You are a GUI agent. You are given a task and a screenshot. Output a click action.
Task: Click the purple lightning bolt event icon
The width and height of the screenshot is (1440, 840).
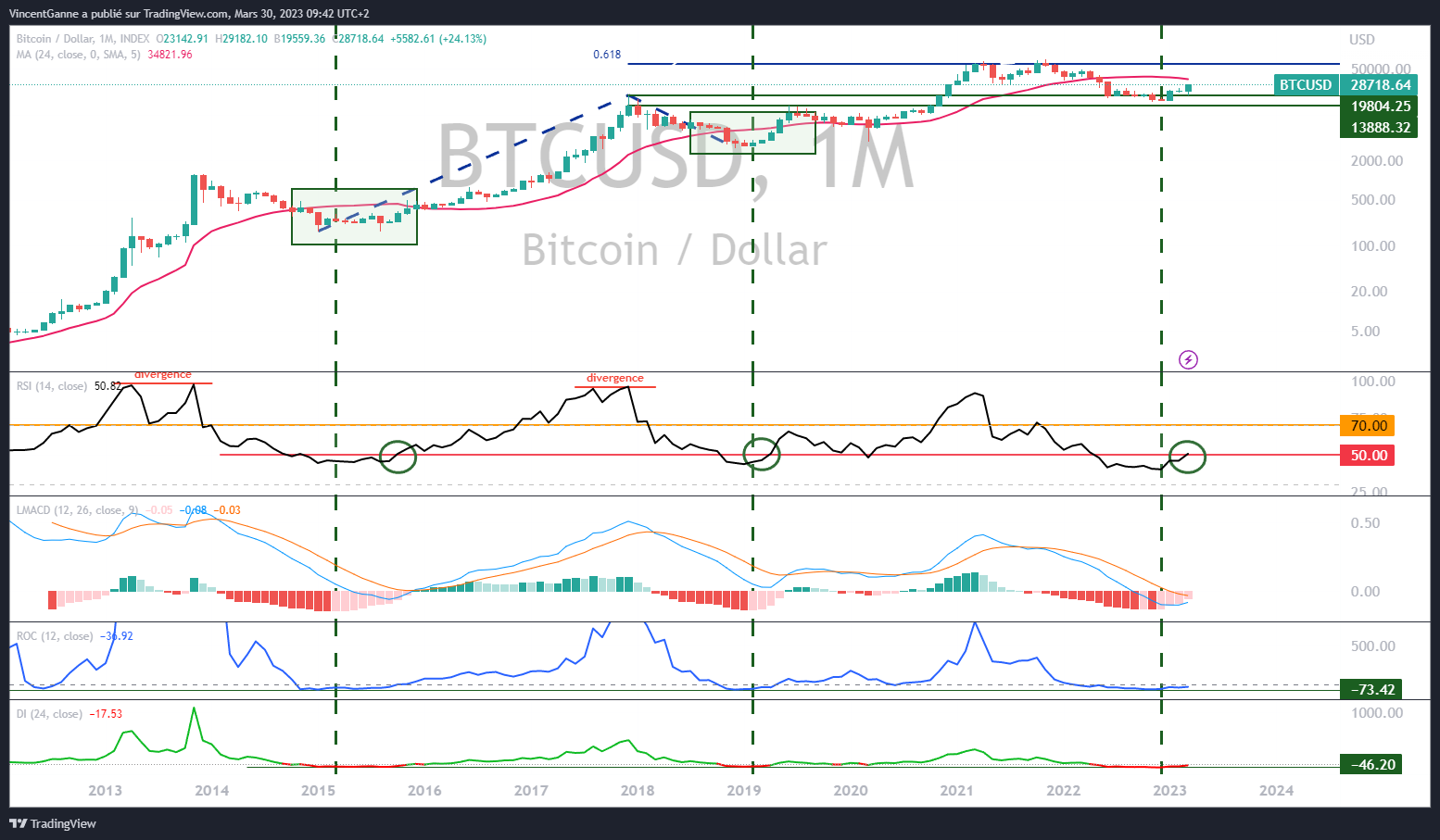(x=1188, y=359)
